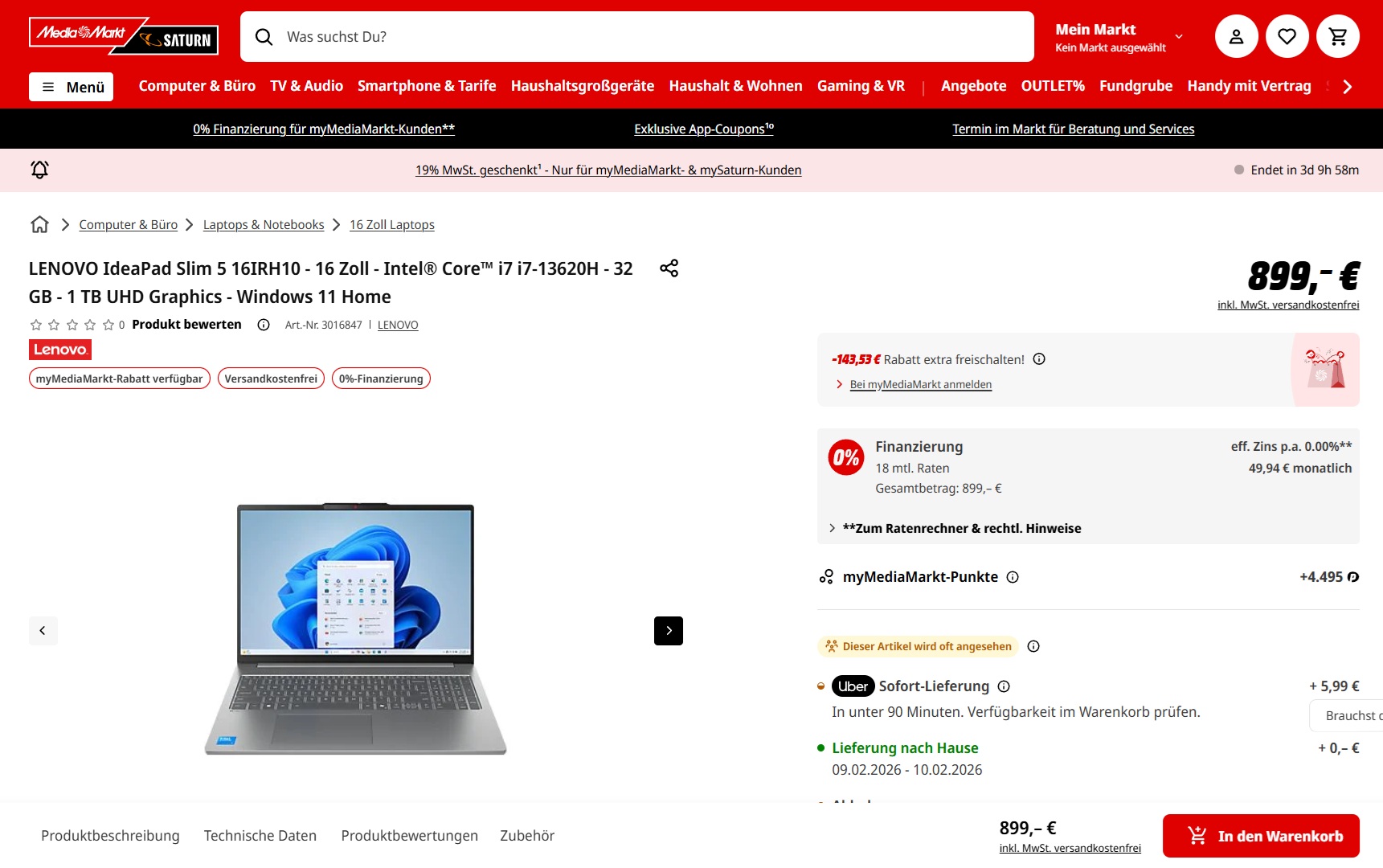Click the product star rating
Screen dimensions: 1383x868
coord(72,325)
